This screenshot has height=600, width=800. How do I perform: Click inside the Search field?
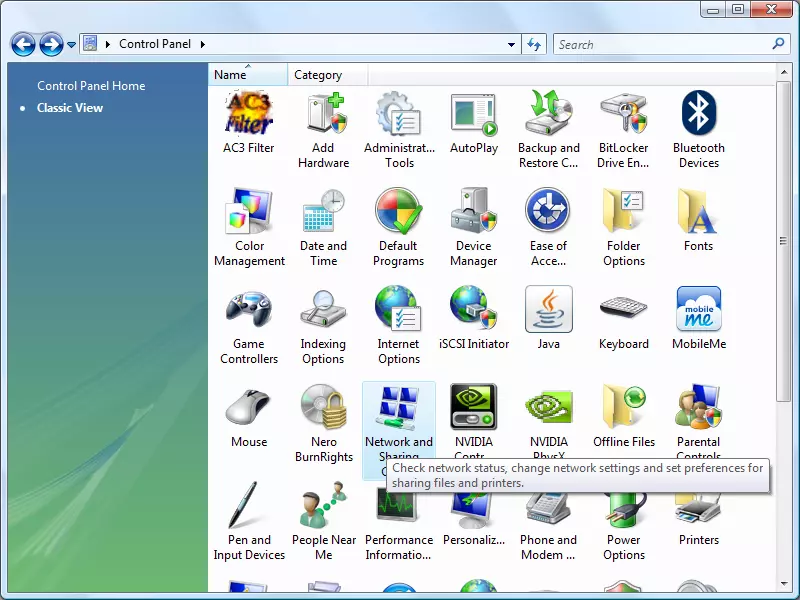point(663,44)
